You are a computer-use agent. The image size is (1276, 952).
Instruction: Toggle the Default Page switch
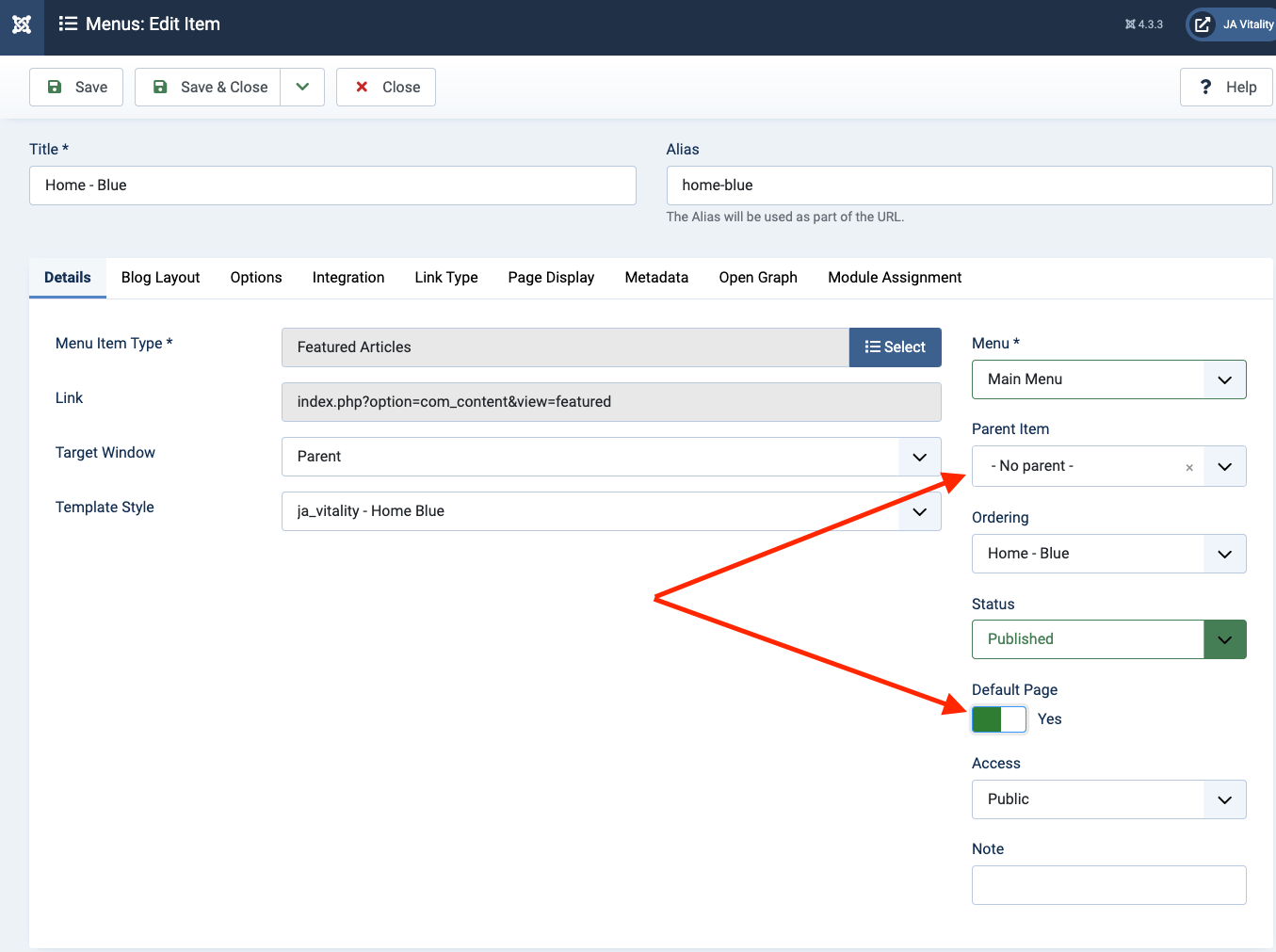pyautogui.click(x=998, y=719)
